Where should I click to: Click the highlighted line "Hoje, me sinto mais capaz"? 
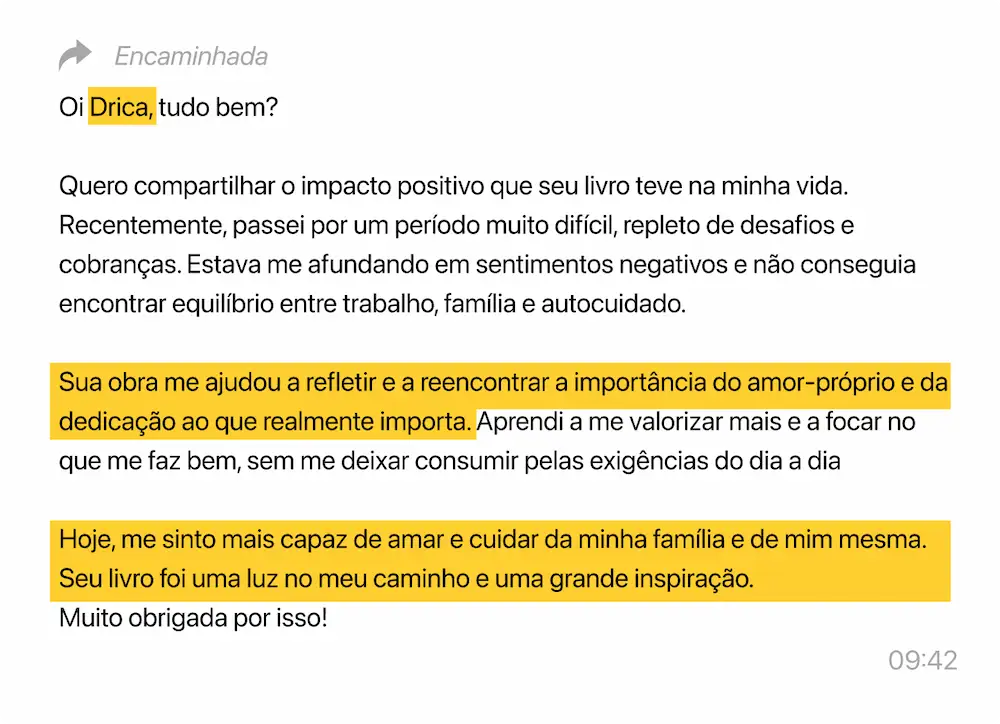click(493, 540)
